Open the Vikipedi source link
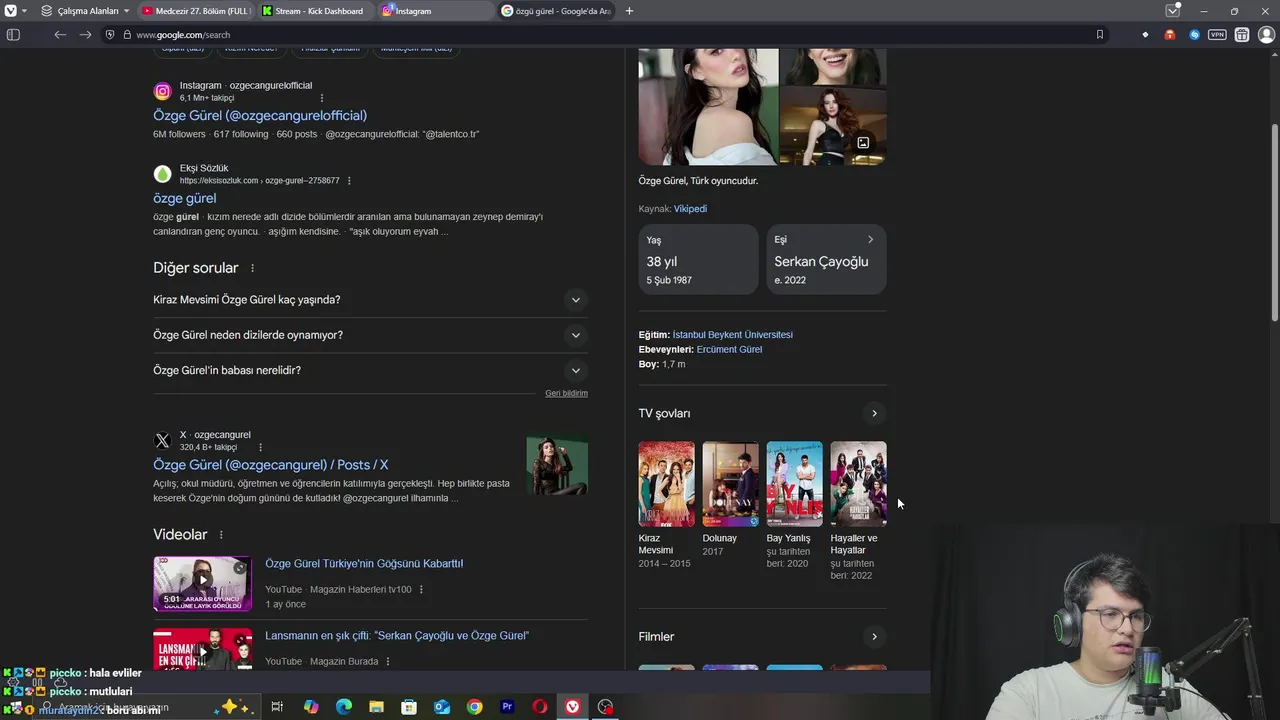The height and width of the screenshot is (720, 1280). tap(690, 209)
